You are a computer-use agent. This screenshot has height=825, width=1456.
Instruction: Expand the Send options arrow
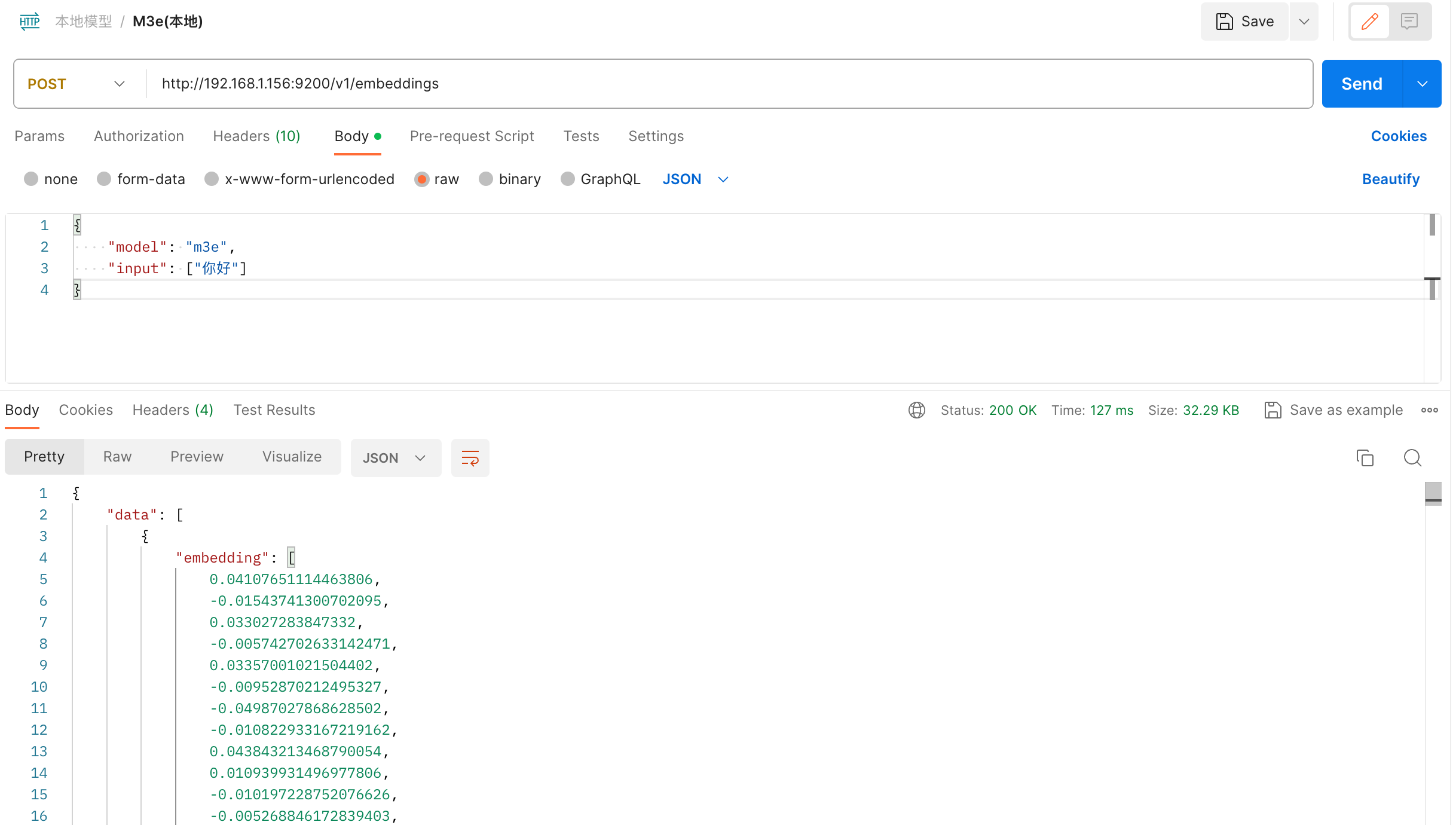pos(1422,84)
